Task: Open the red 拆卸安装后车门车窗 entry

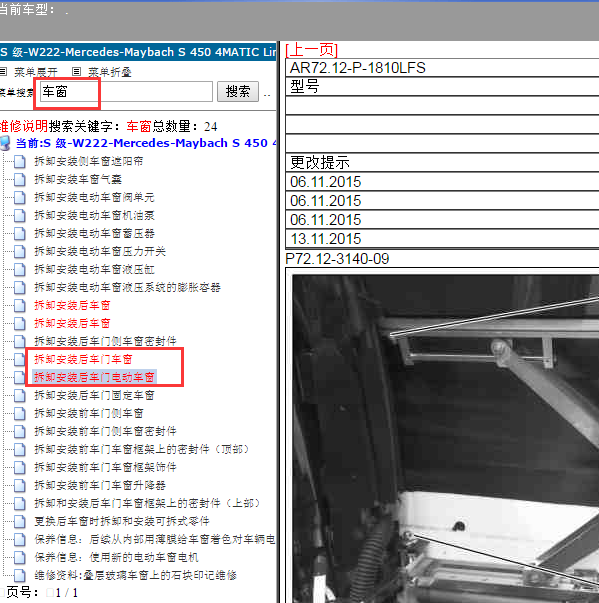Action: (x=83, y=359)
